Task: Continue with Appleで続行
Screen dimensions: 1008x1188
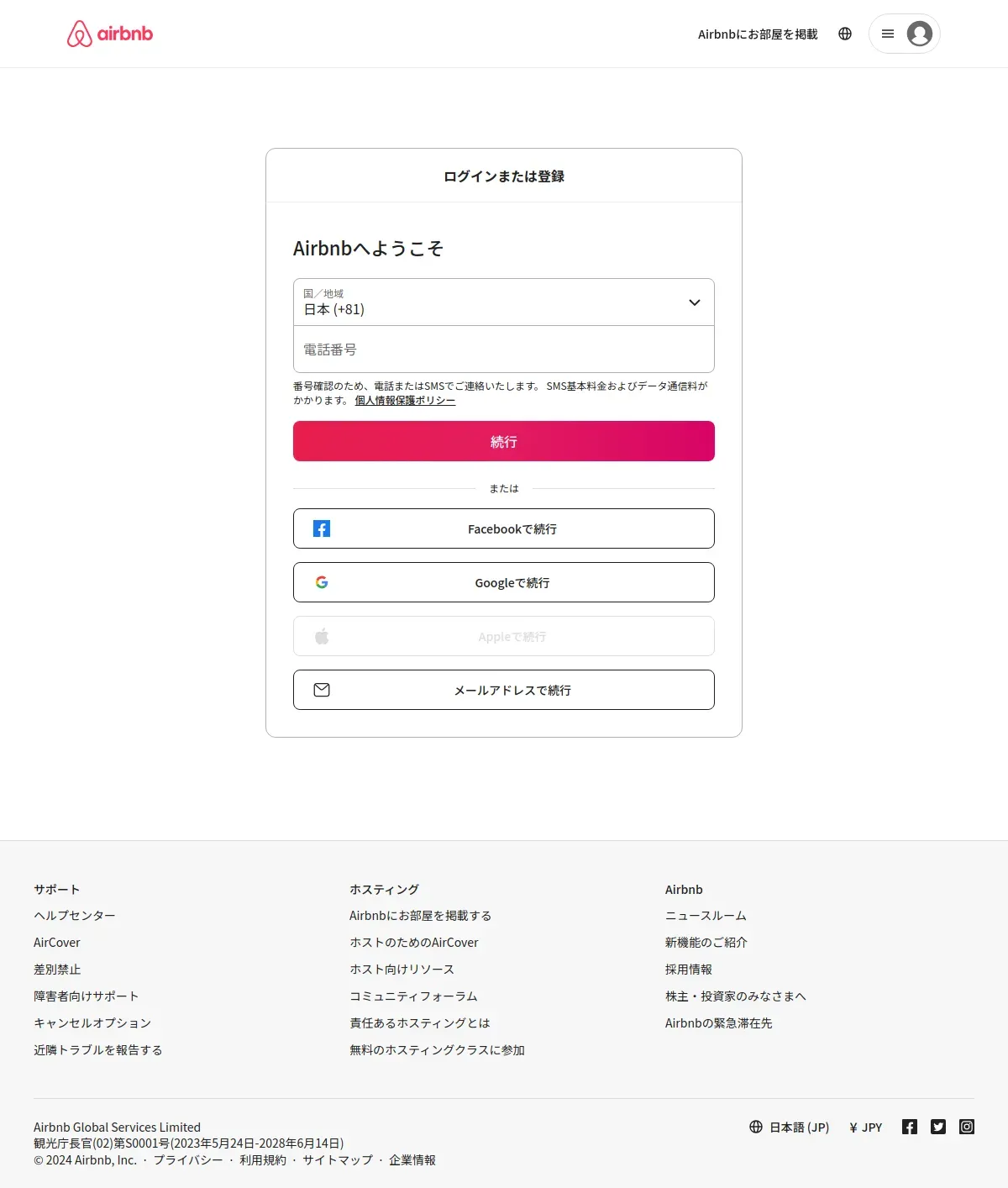Action: (x=504, y=636)
